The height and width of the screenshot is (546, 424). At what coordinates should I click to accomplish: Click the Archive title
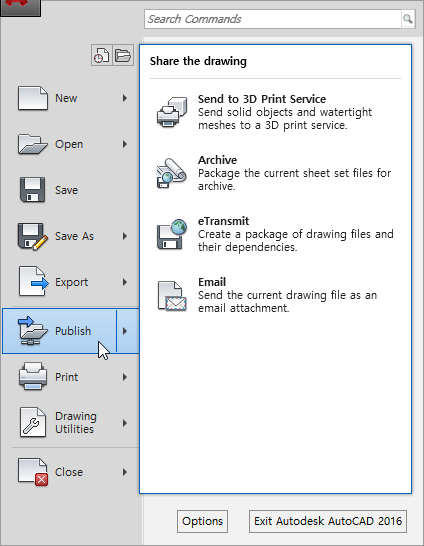point(218,160)
